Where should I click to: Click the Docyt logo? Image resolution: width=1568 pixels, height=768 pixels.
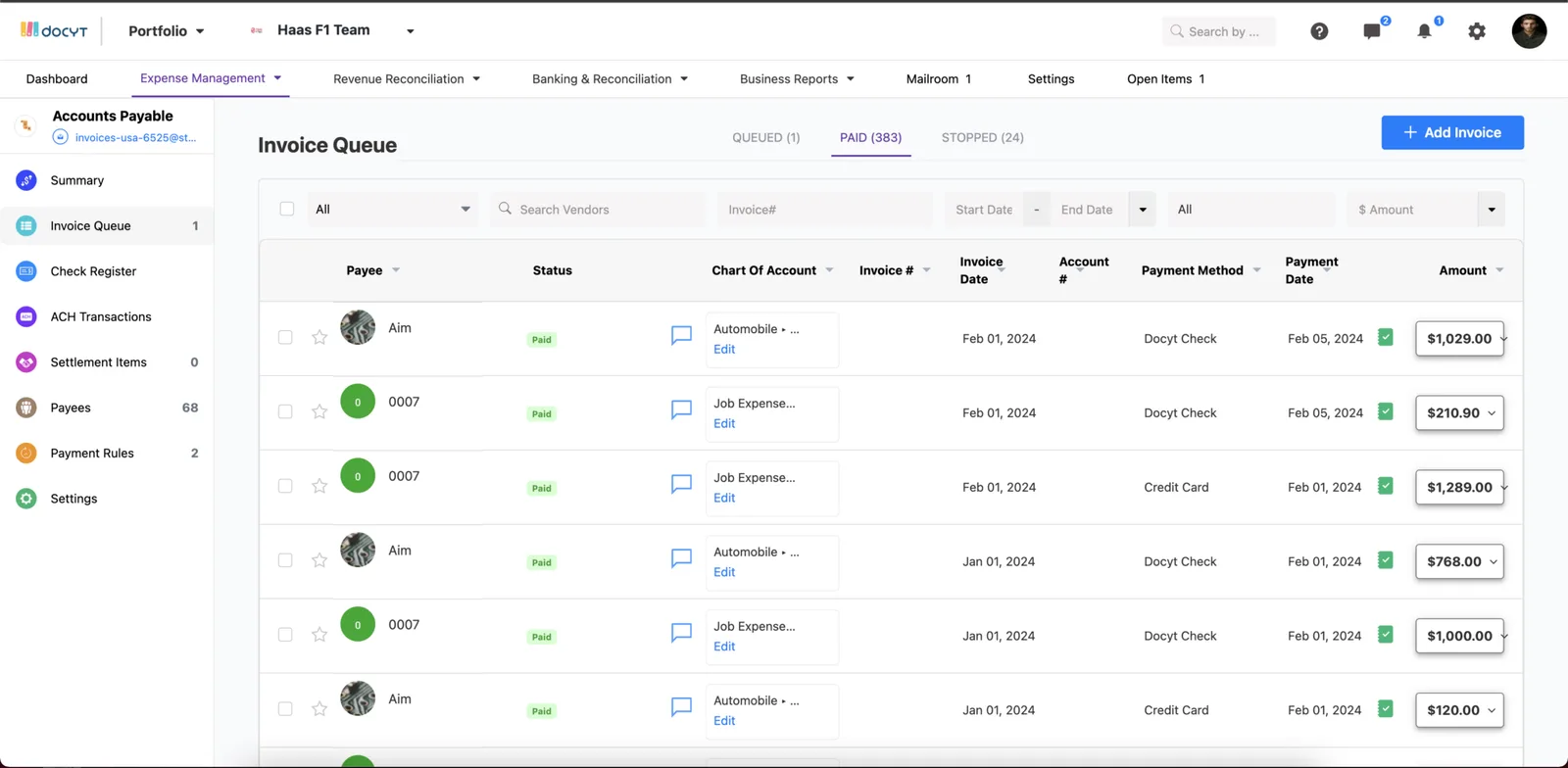(54, 30)
